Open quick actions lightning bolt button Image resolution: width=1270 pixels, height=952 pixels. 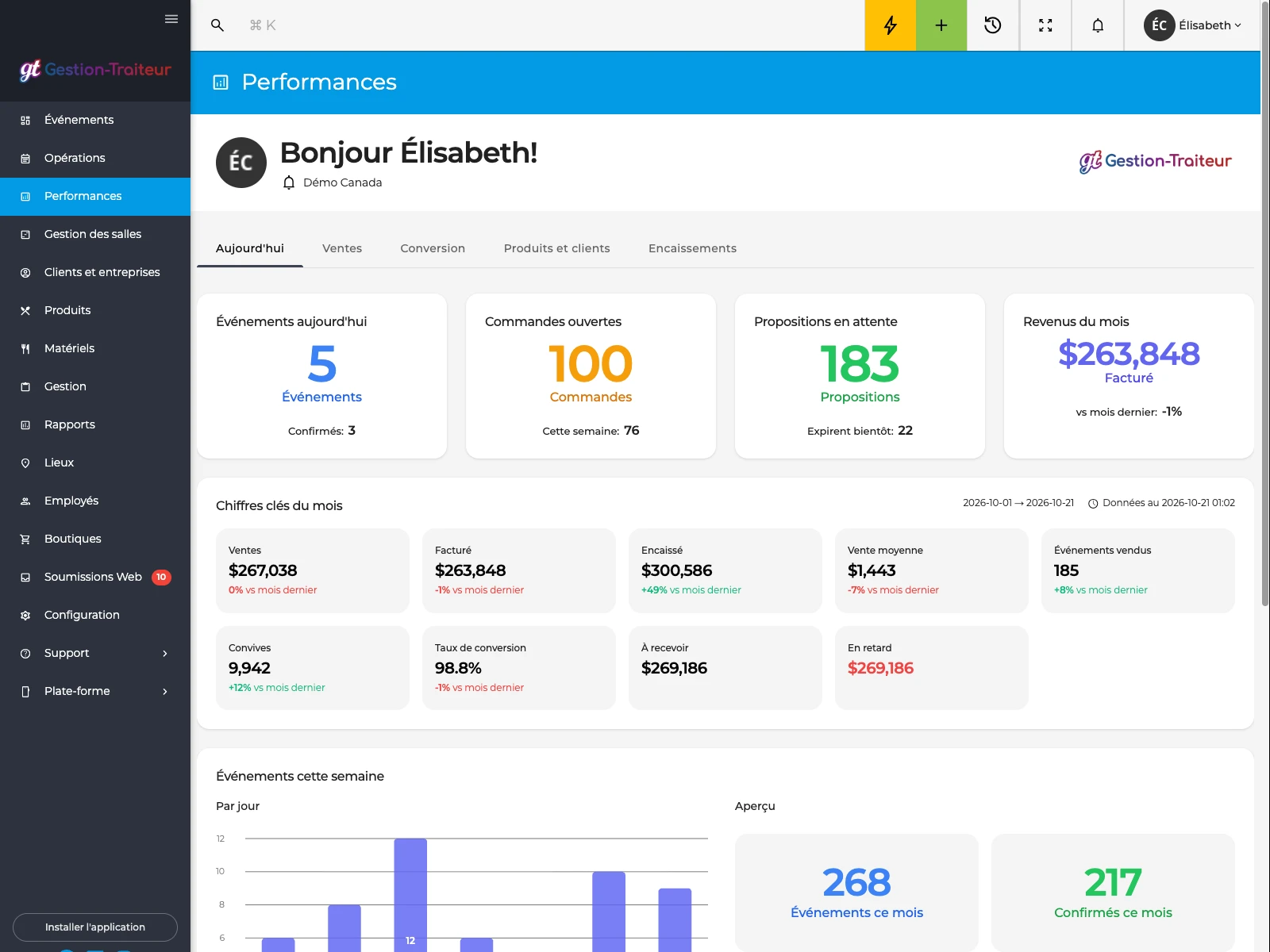tap(891, 25)
